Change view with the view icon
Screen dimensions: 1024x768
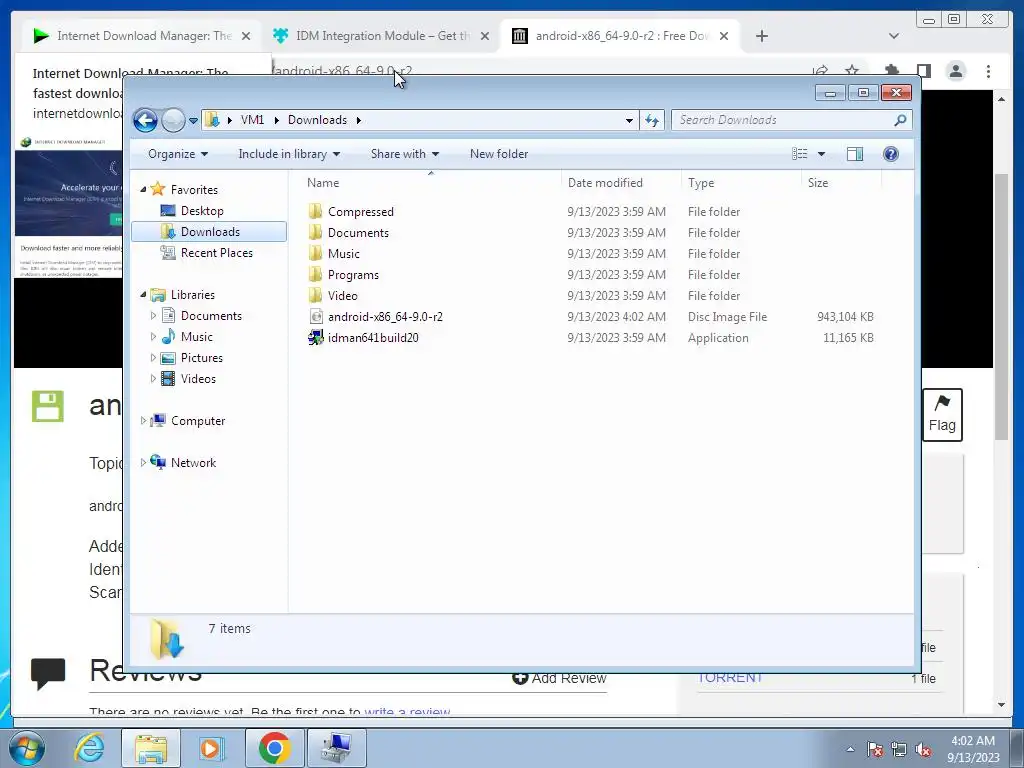[800, 154]
